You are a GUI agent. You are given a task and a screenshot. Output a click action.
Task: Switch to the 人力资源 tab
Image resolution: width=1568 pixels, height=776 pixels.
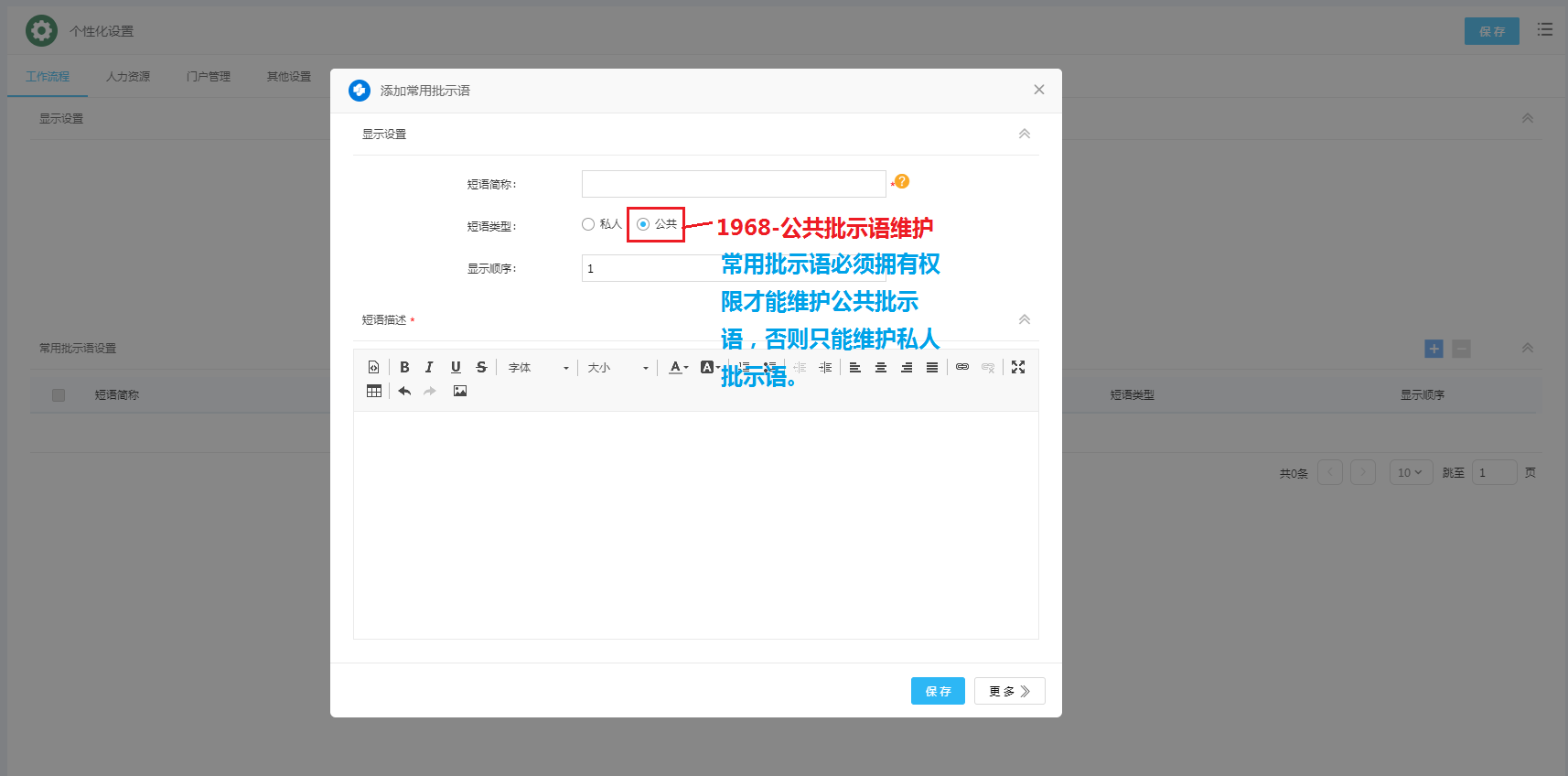tap(128, 77)
